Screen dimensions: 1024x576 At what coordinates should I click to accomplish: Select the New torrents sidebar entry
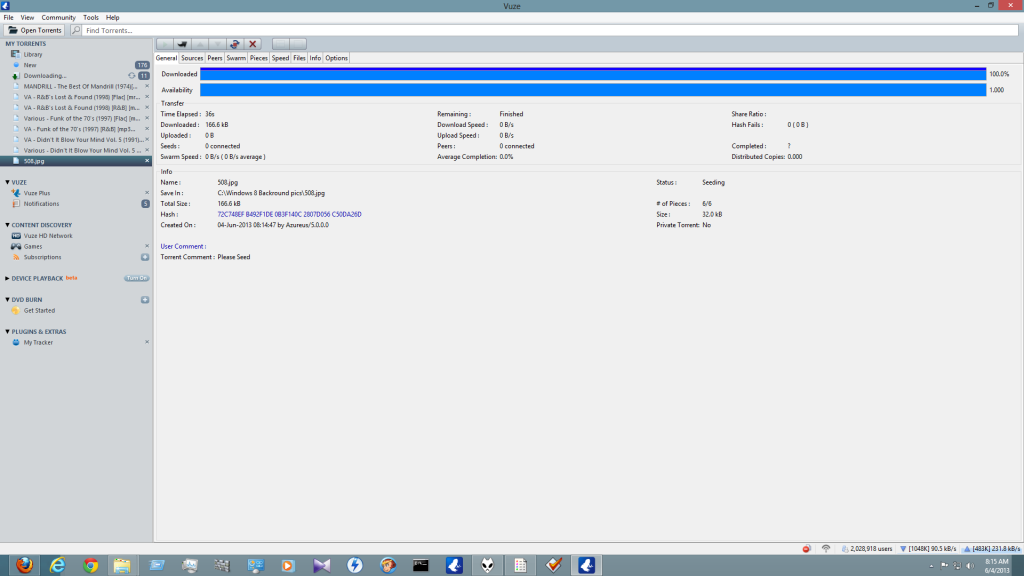(30, 65)
